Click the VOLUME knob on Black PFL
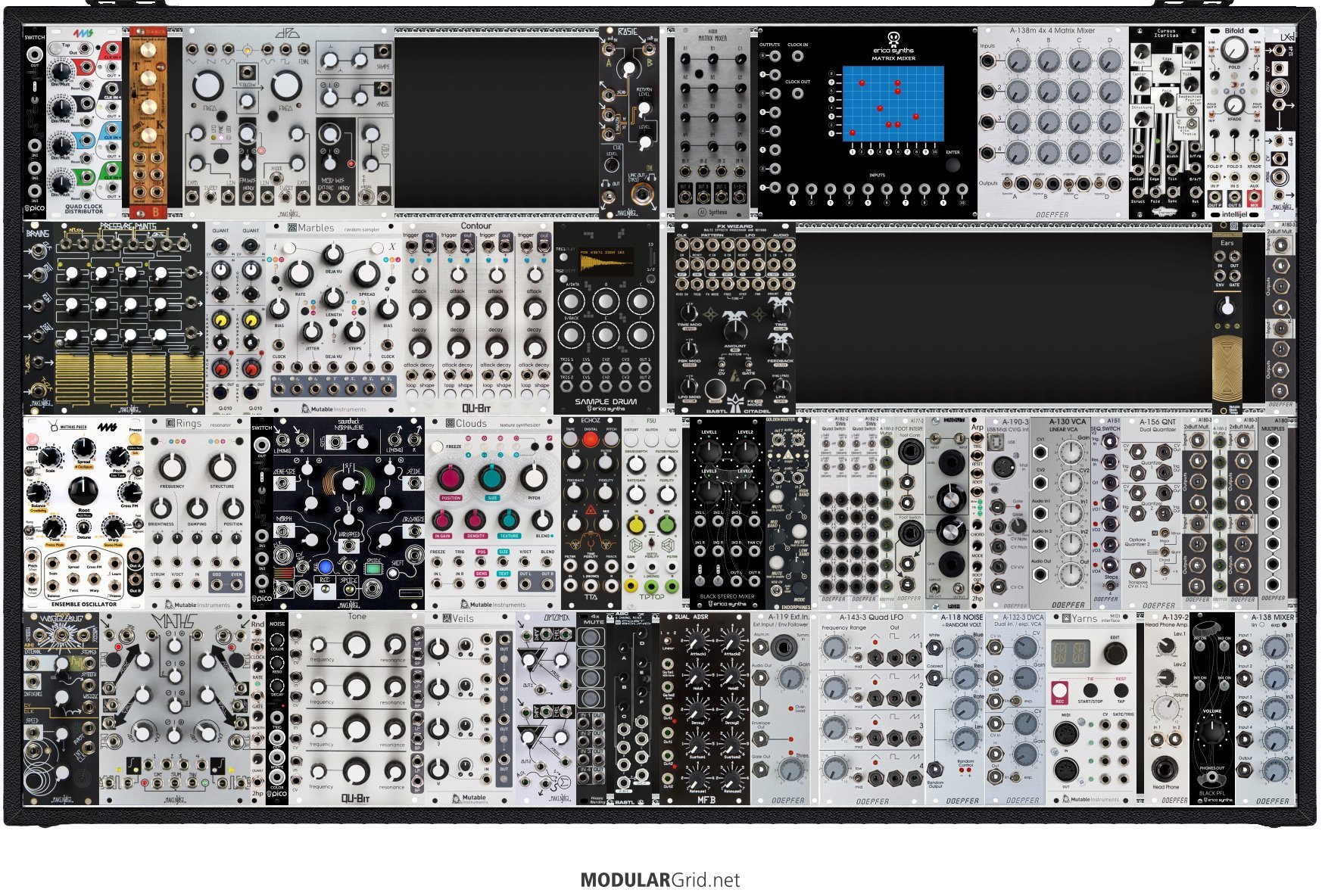Viewport: 1322px width, 896px height. click(x=1212, y=730)
